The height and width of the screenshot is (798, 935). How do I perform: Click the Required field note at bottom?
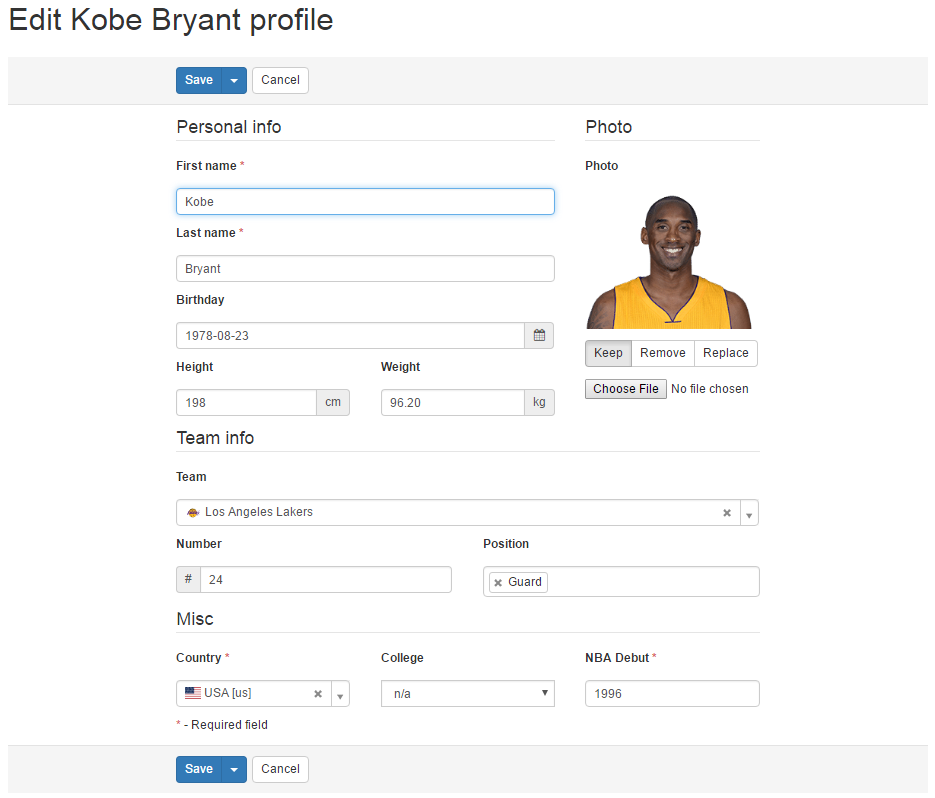tap(221, 724)
